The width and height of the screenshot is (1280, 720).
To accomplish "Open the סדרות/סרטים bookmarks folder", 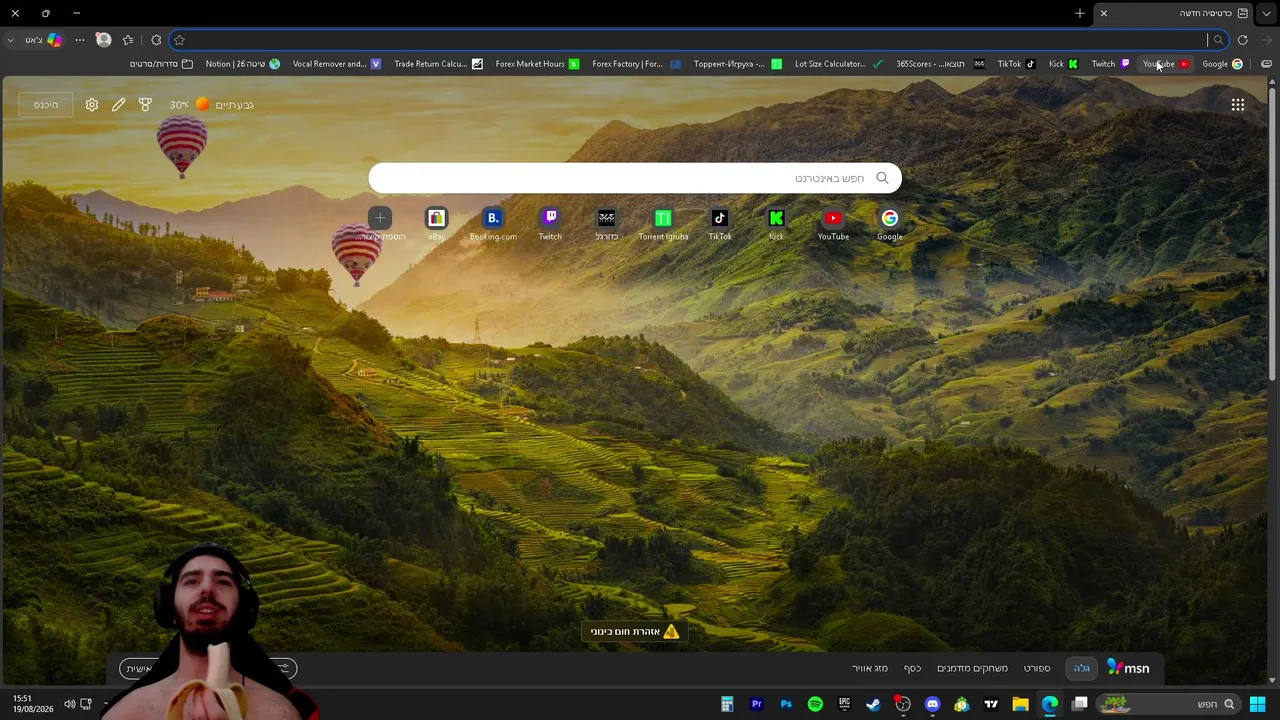I will (162, 64).
